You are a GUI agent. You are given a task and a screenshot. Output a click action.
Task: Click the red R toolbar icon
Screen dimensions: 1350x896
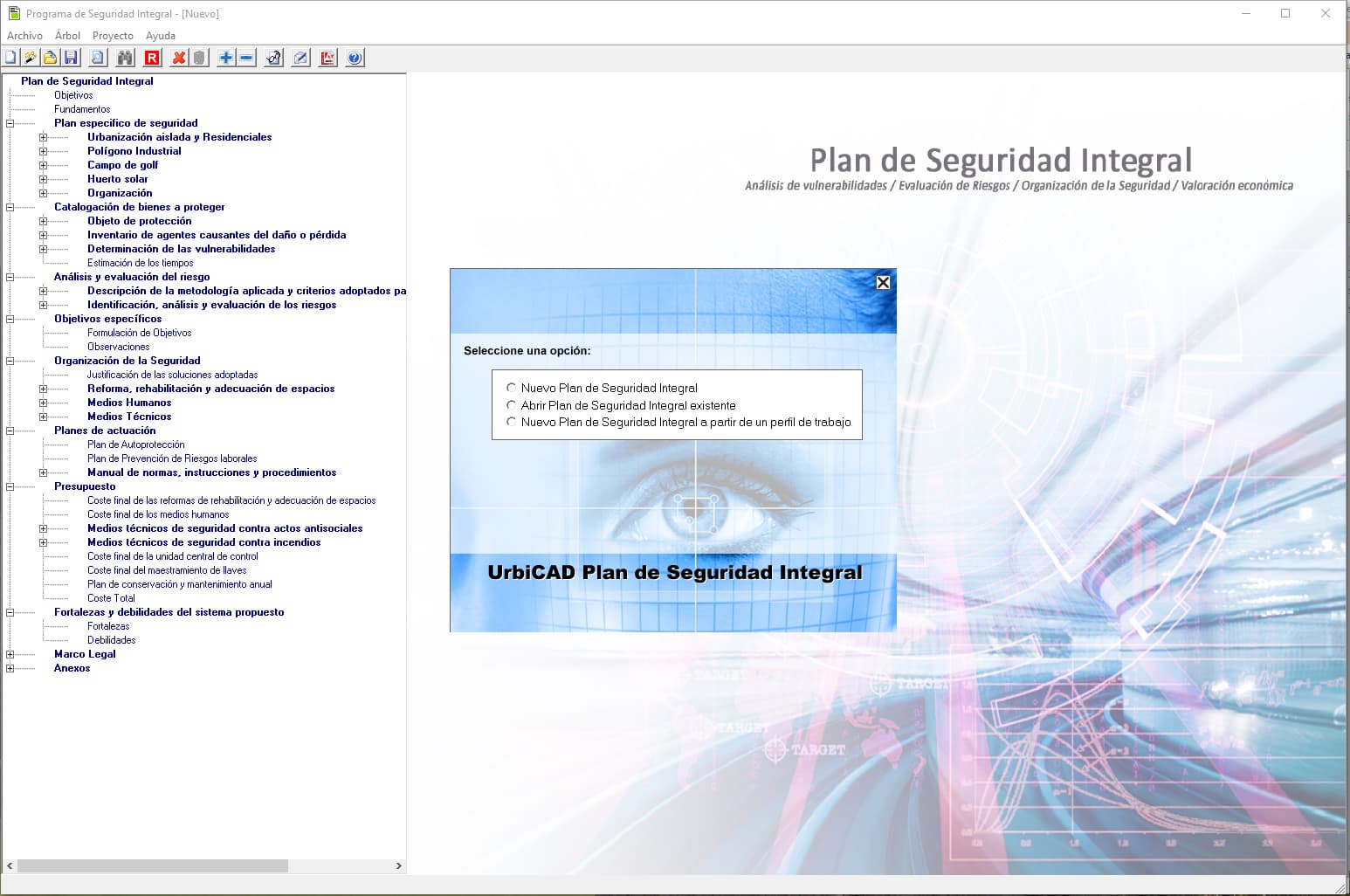(x=152, y=58)
